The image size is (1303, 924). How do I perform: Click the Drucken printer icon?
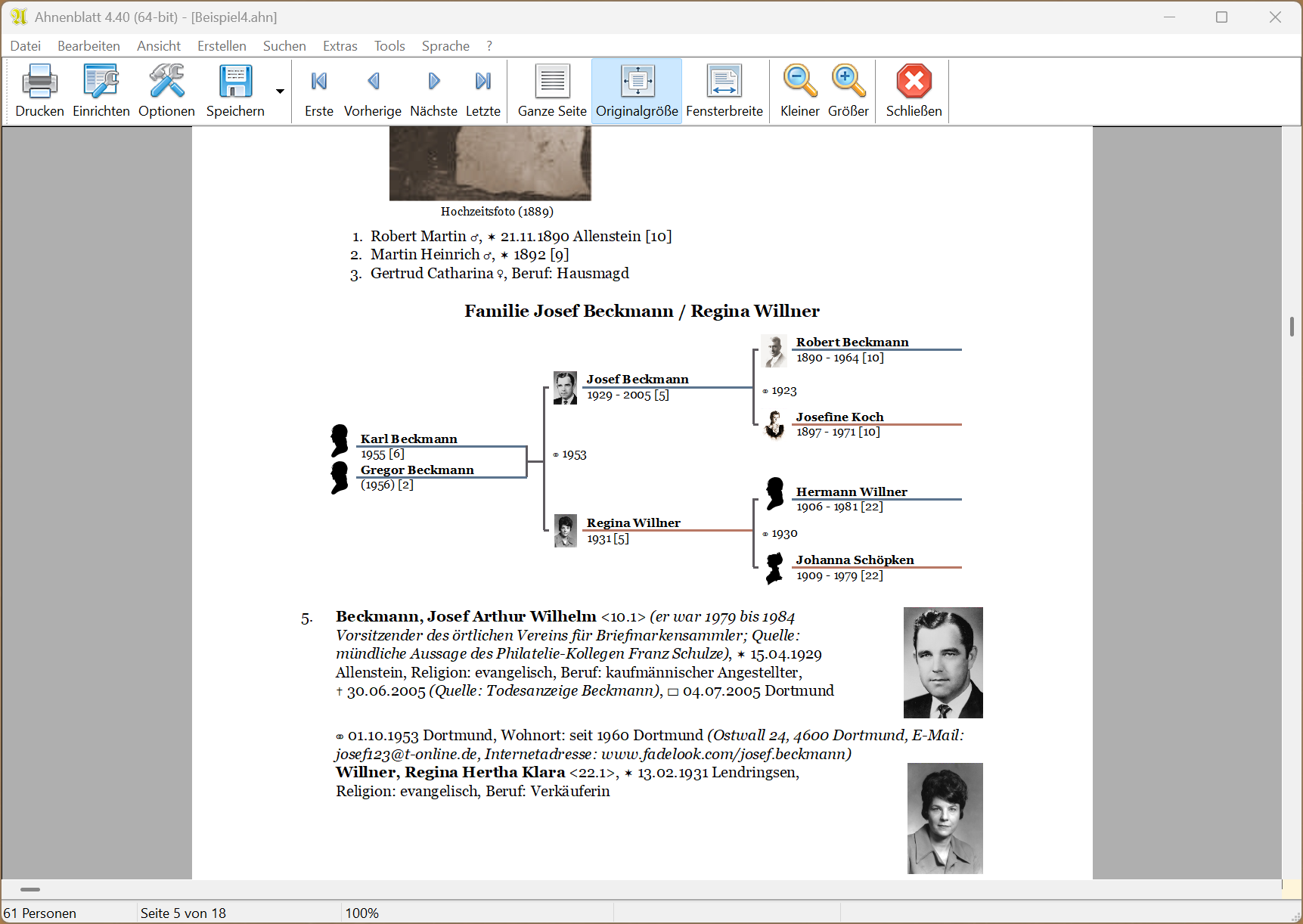click(x=39, y=82)
